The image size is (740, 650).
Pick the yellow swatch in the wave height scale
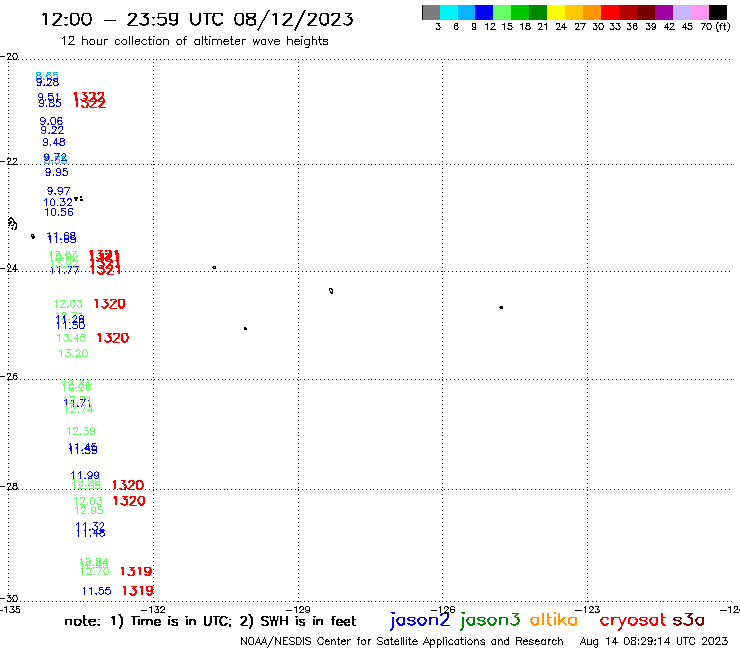pyautogui.click(x=556, y=12)
